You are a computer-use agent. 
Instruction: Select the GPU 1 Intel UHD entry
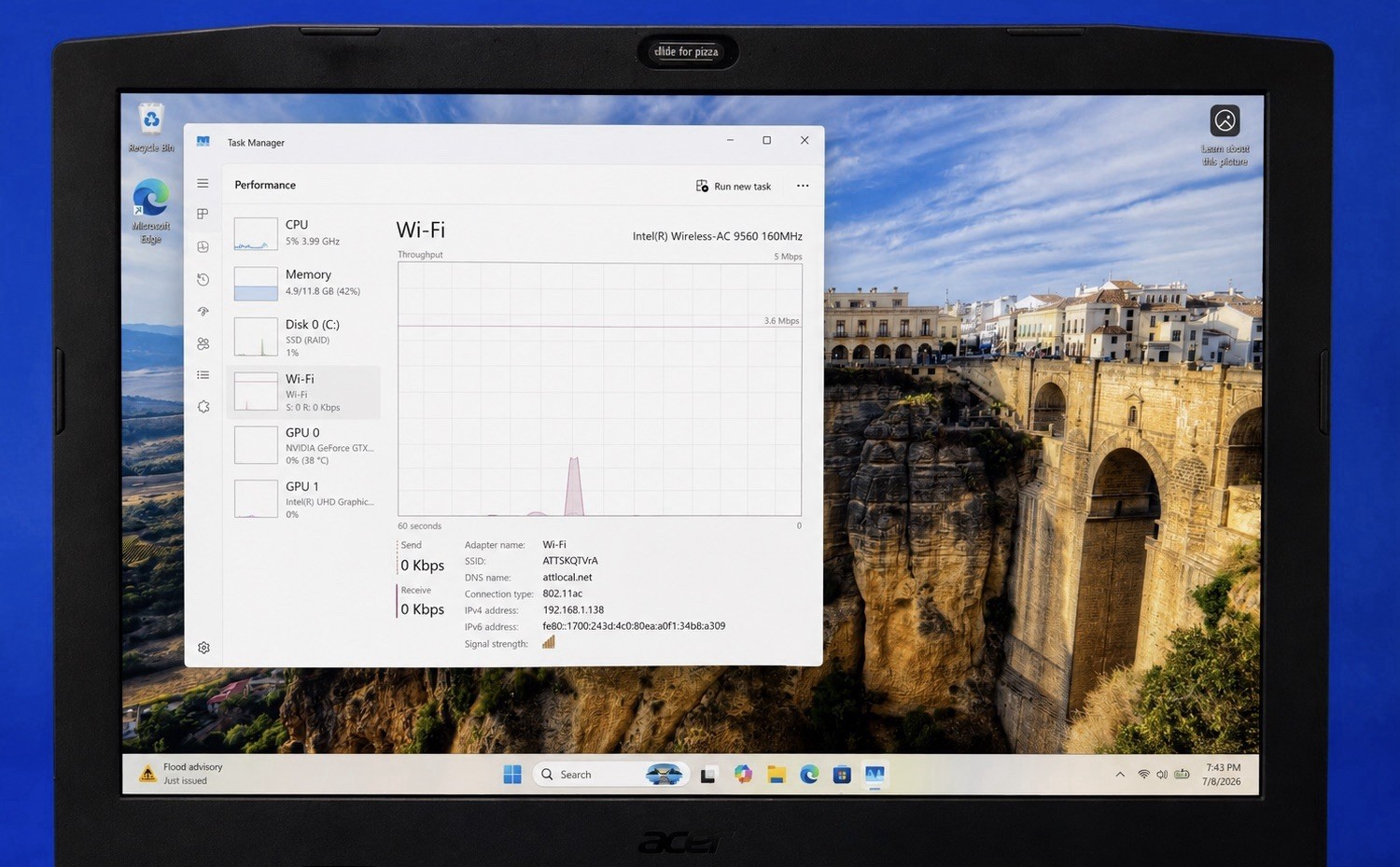click(303, 499)
